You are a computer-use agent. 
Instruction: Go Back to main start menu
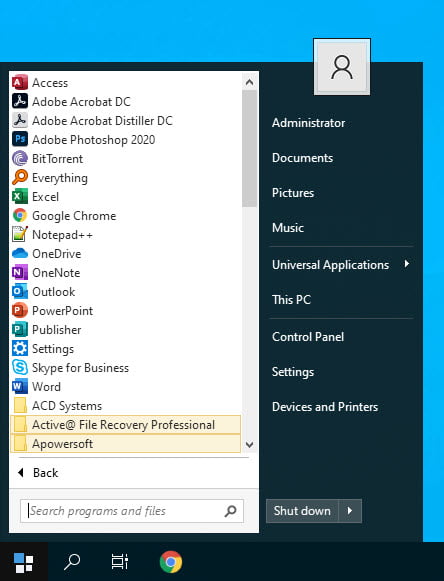tap(39, 473)
